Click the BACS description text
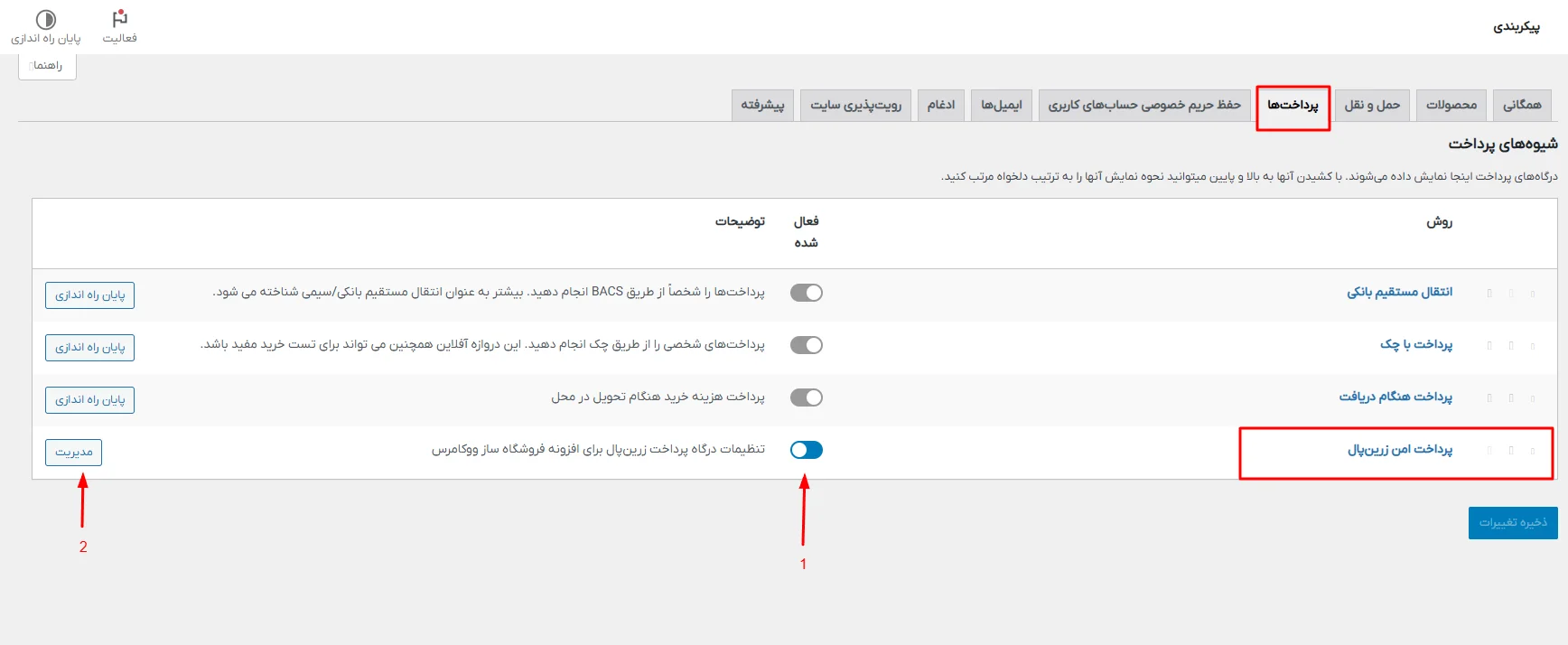 [x=489, y=292]
